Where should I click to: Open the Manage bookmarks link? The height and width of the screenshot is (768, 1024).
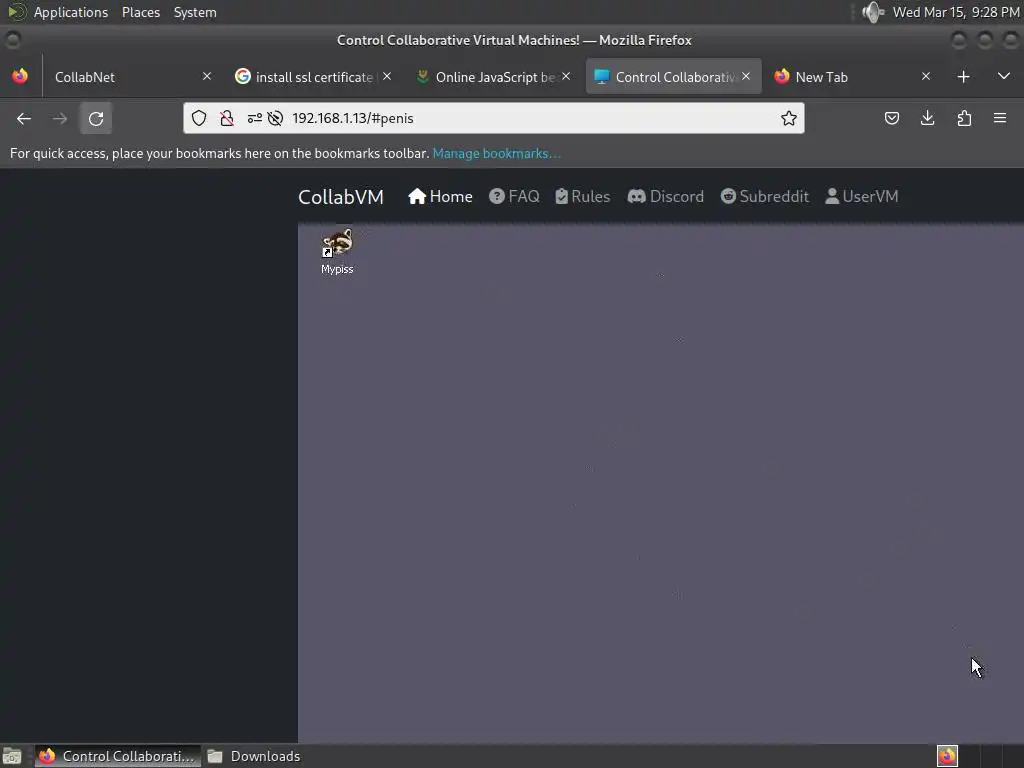(x=496, y=153)
